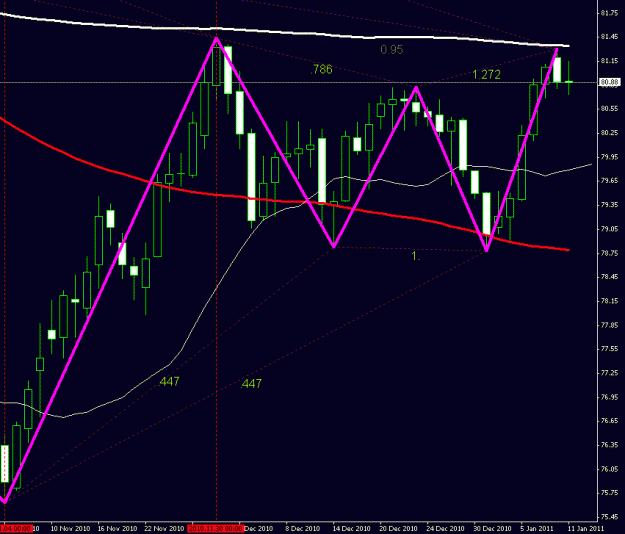Viewport: 625px width, 534px height.
Task: Click the 14 Dec 2010 date label
Action: (x=352, y=529)
